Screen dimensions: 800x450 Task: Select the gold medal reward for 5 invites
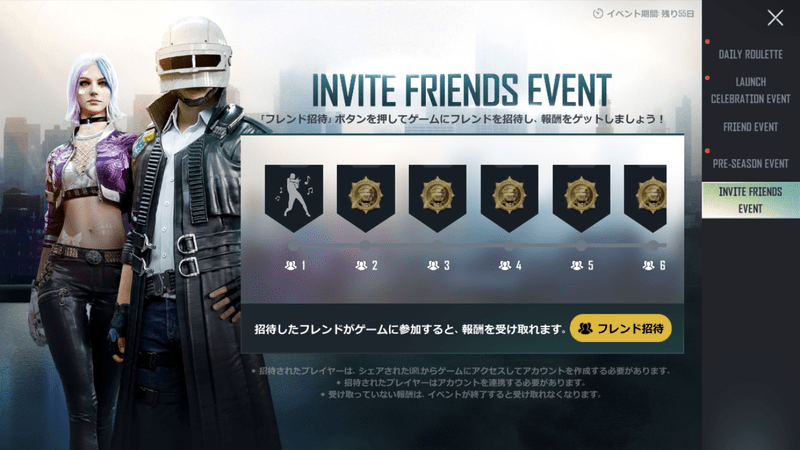581,198
